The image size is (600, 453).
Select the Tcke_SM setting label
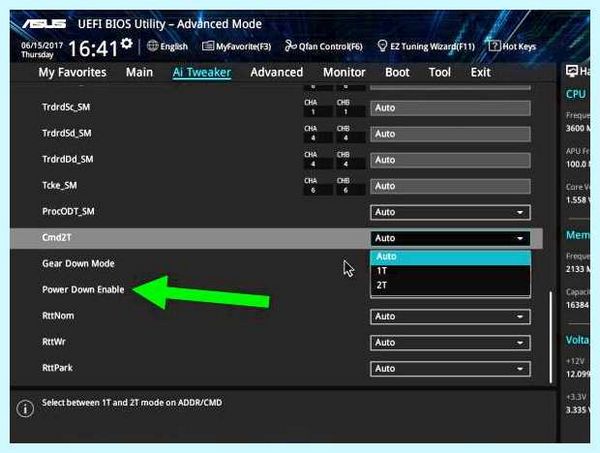coord(59,186)
